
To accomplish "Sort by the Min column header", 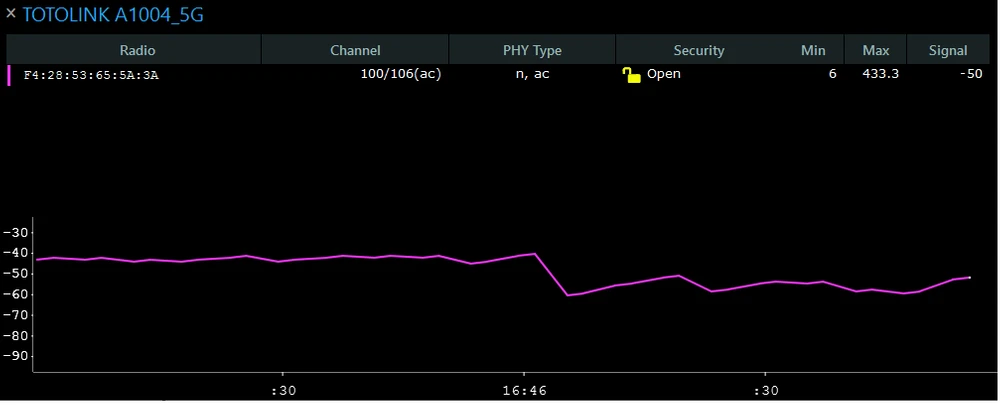I will (813, 50).
